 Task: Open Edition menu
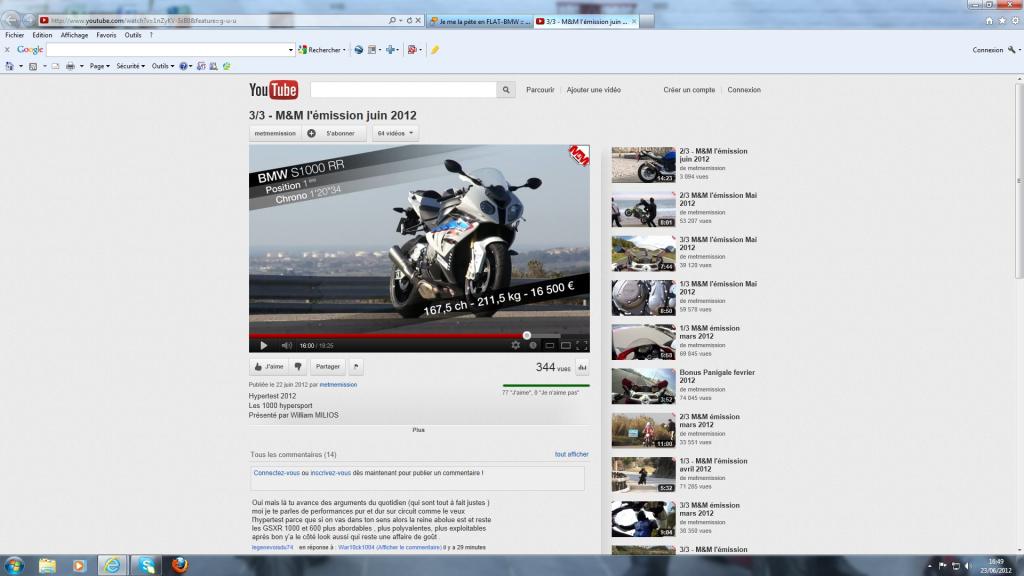click(x=42, y=35)
